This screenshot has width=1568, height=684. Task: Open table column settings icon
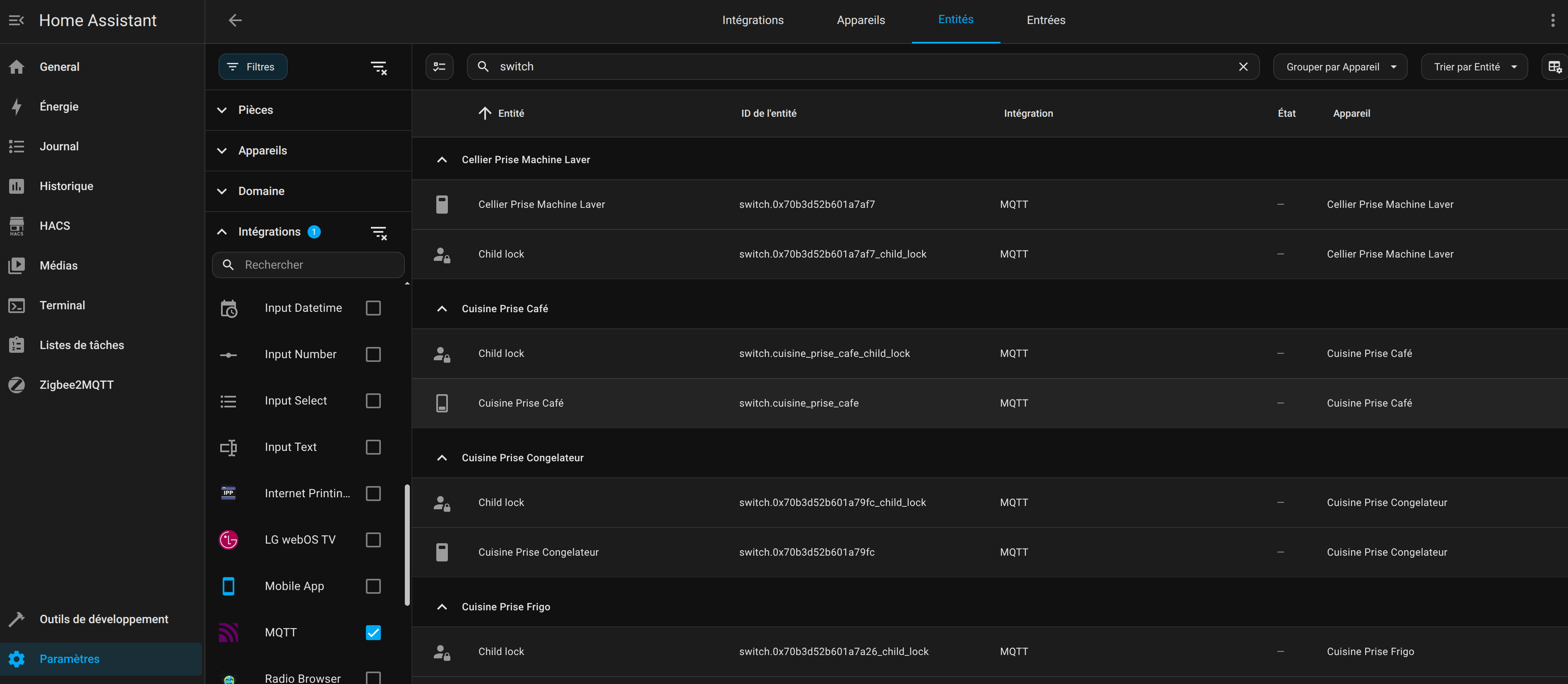[x=1555, y=66]
